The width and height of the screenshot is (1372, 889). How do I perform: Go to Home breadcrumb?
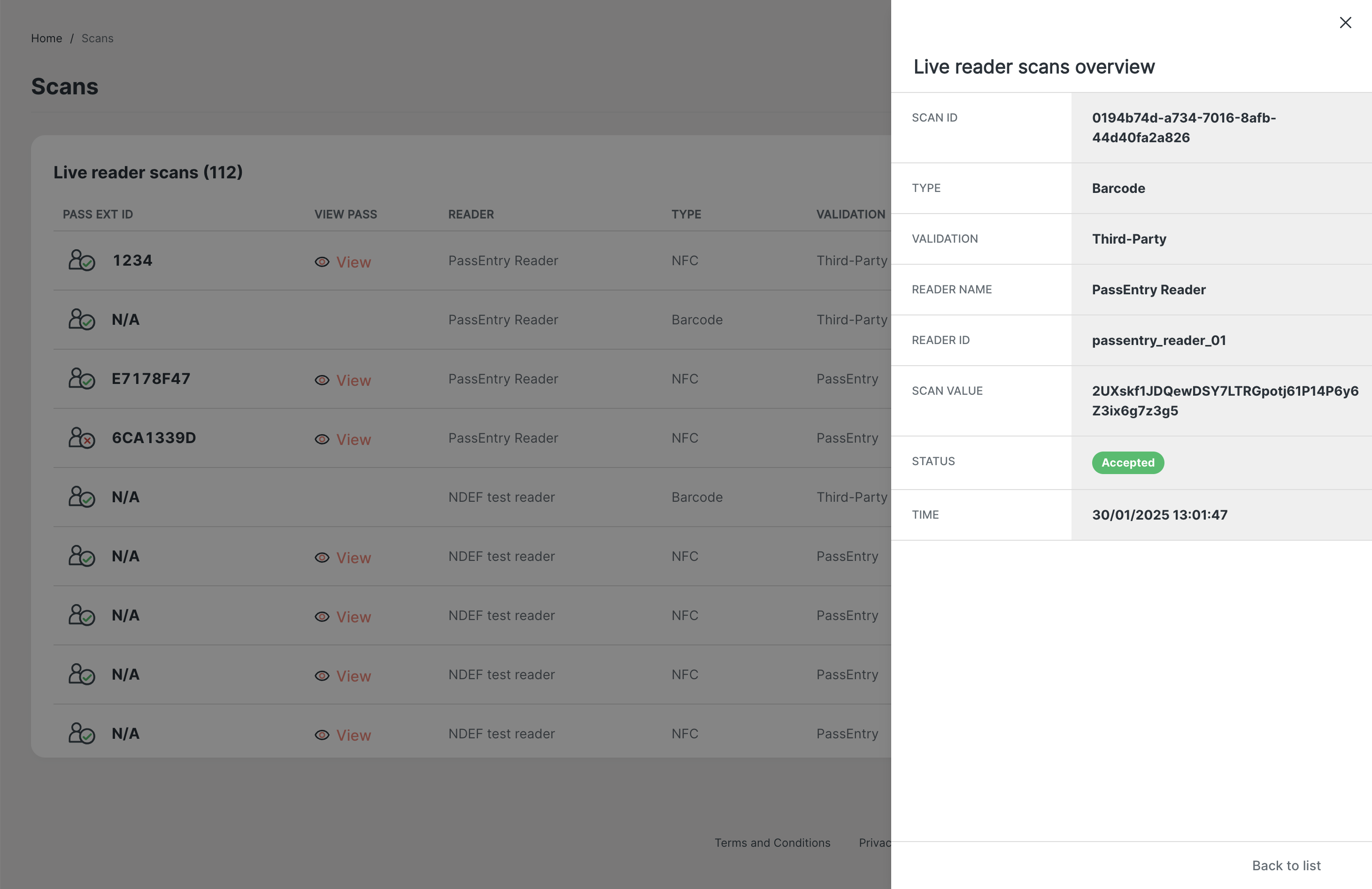(x=46, y=38)
